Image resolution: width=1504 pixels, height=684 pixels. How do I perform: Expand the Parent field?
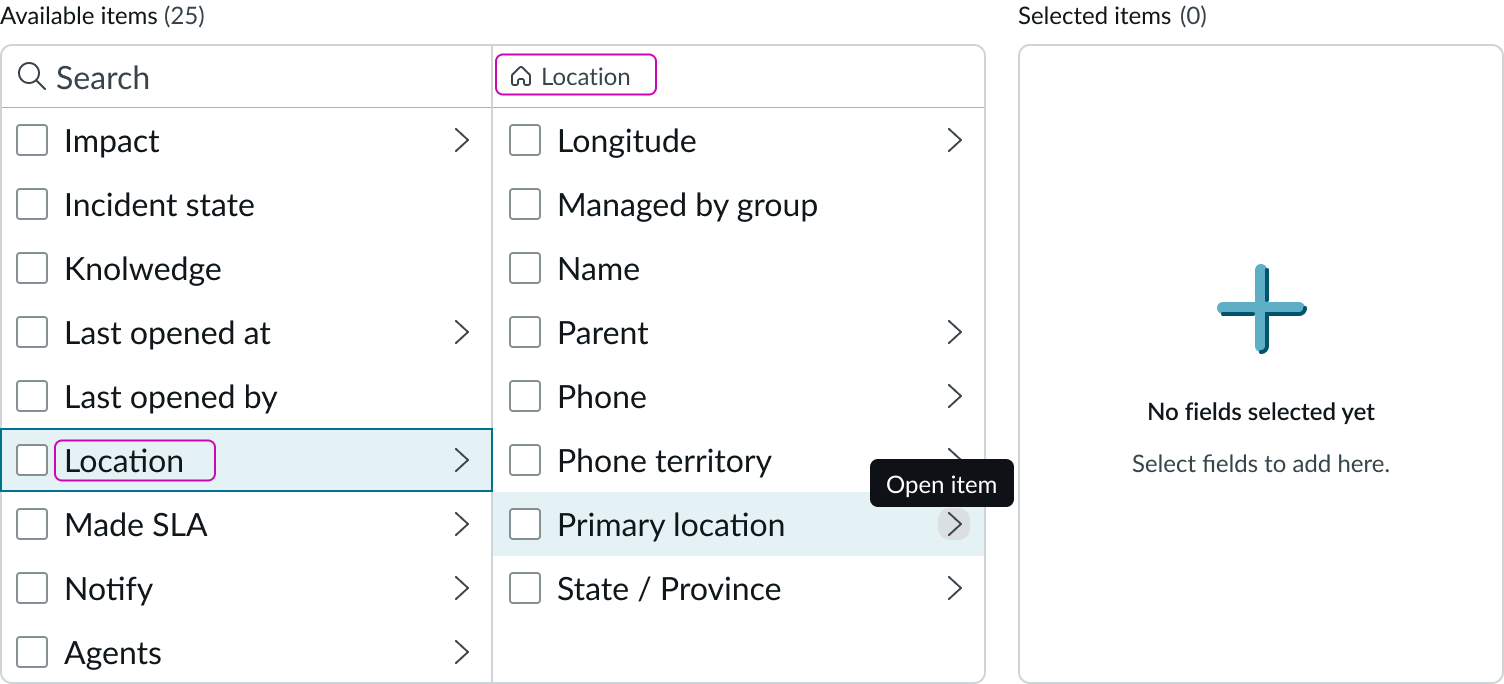(955, 332)
